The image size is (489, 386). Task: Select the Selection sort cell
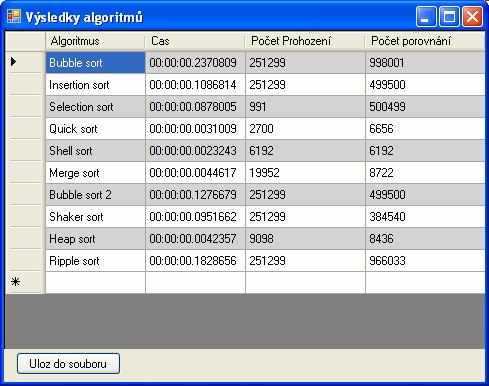[95, 107]
